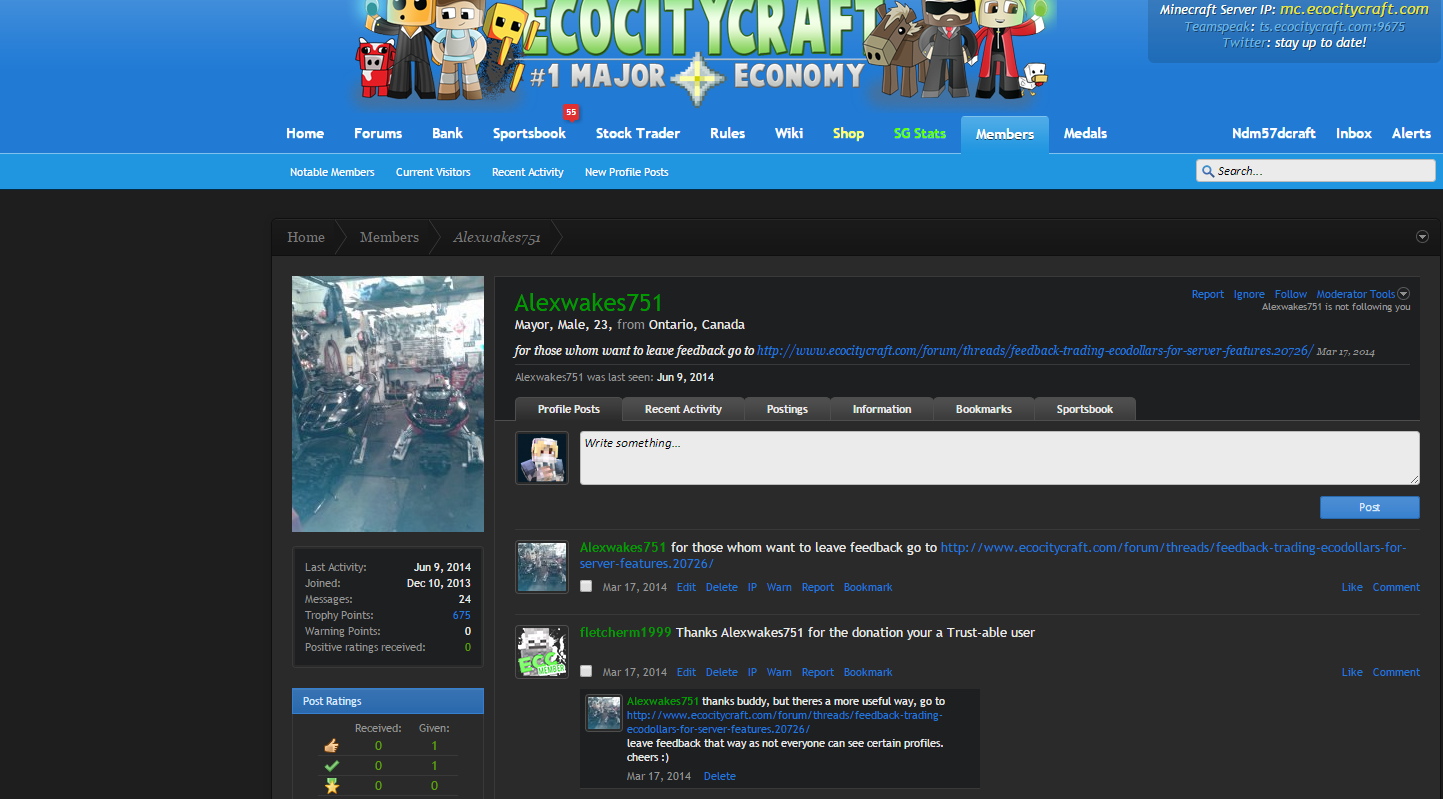This screenshot has height=799, width=1443.
Task: Open Stock Trader in the navigation
Action: (x=638, y=133)
